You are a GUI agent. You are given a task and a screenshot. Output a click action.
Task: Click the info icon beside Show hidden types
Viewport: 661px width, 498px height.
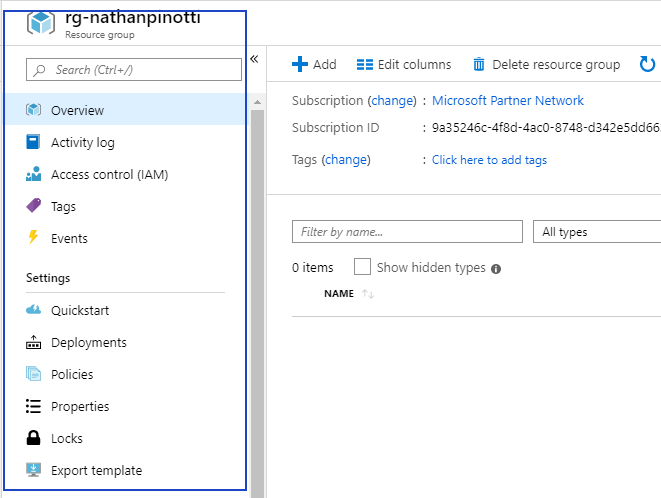tap(496, 269)
